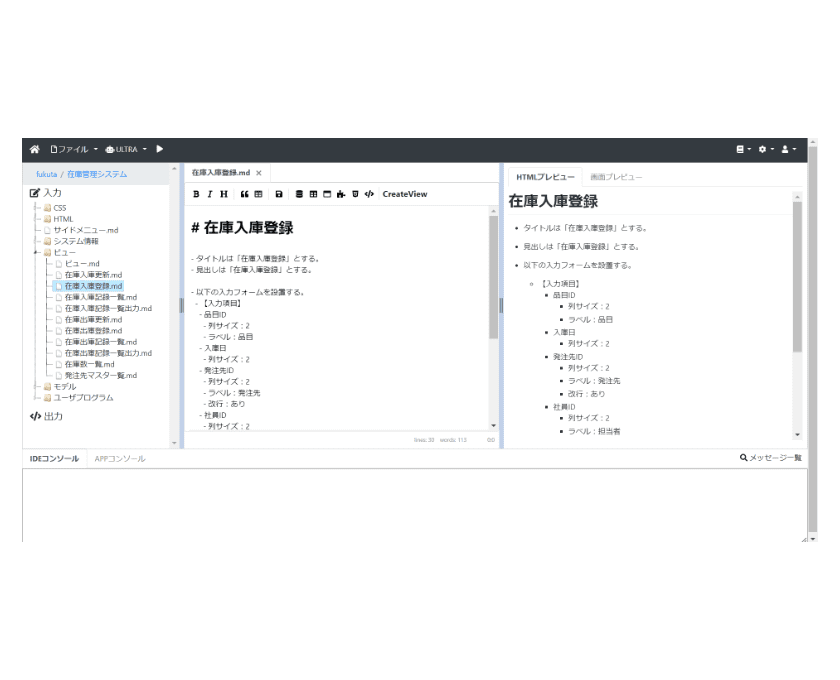Collapse the ビュー folder in tree
Screen dimensions: 840x680
click(x=37, y=252)
